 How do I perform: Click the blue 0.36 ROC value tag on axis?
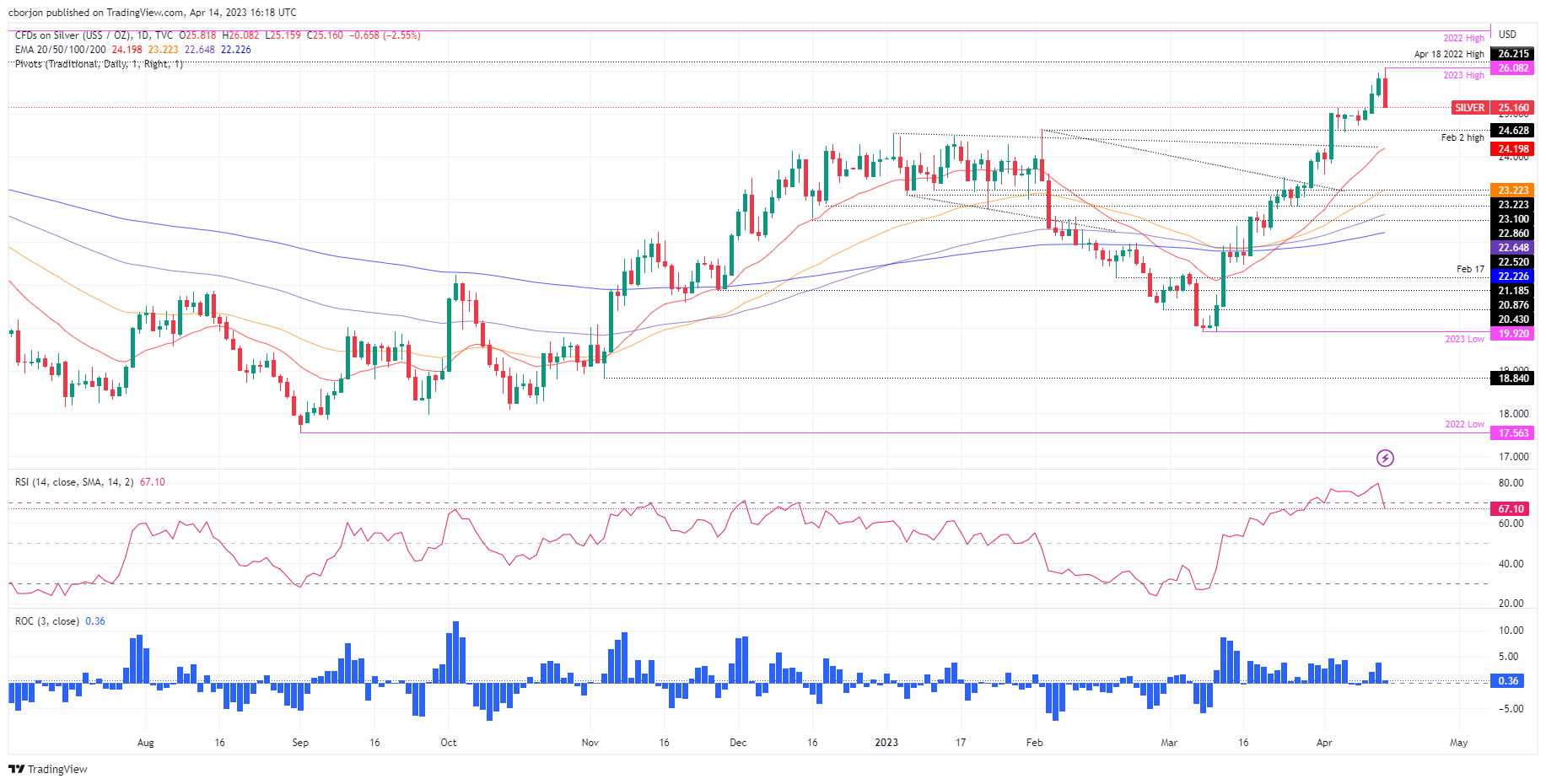pyautogui.click(x=1508, y=681)
